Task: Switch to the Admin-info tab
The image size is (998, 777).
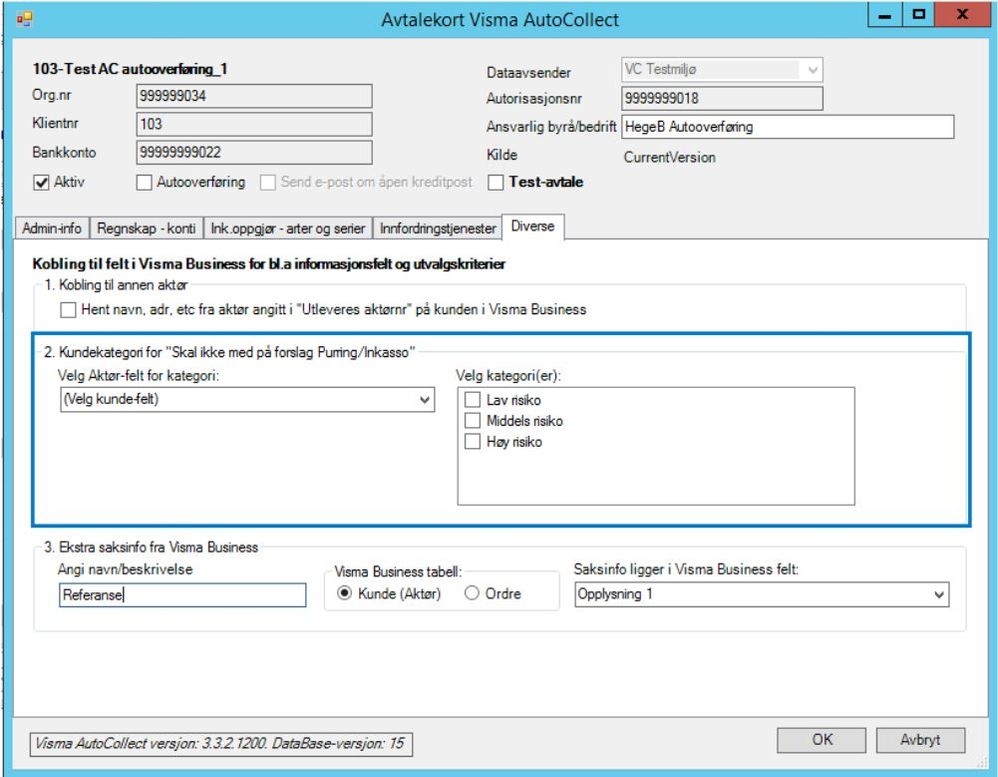Action: point(53,229)
